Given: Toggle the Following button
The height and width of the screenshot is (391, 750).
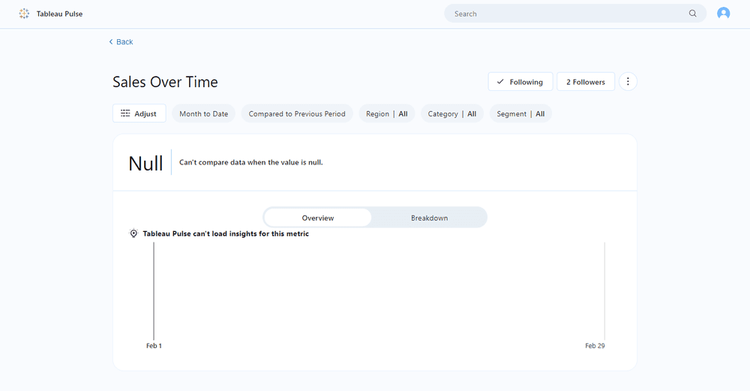Looking at the screenshot, I should tap(520, 82).
